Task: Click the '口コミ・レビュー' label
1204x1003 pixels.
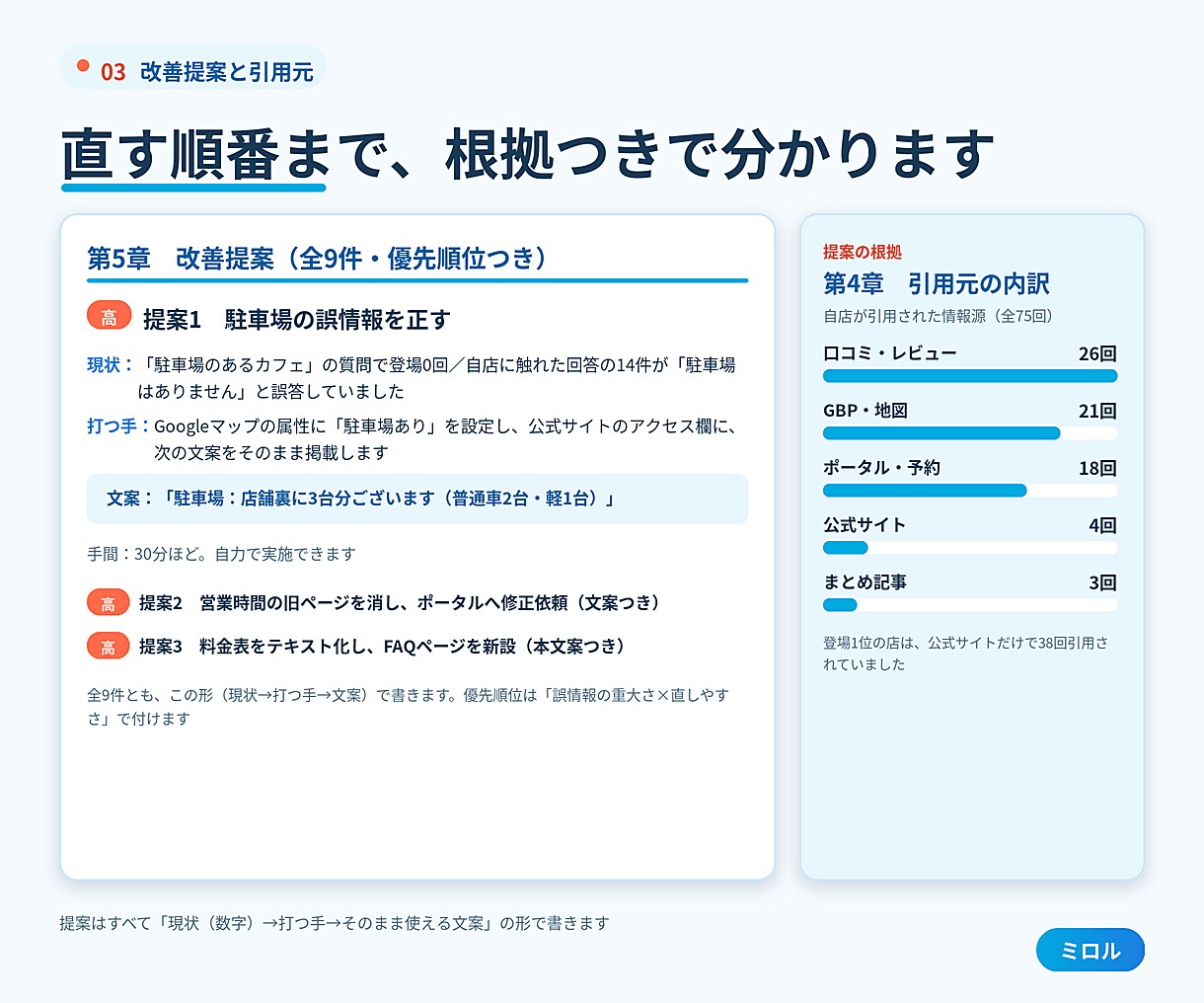Action: tap(890, 353)
